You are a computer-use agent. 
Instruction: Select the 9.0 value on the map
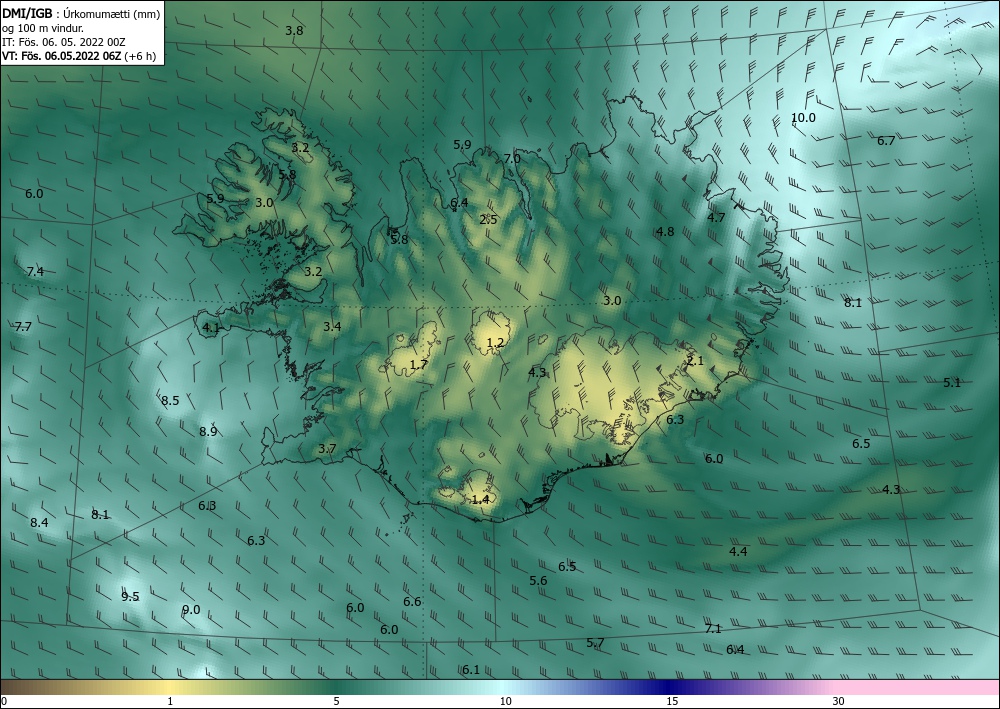coord(191,610)
